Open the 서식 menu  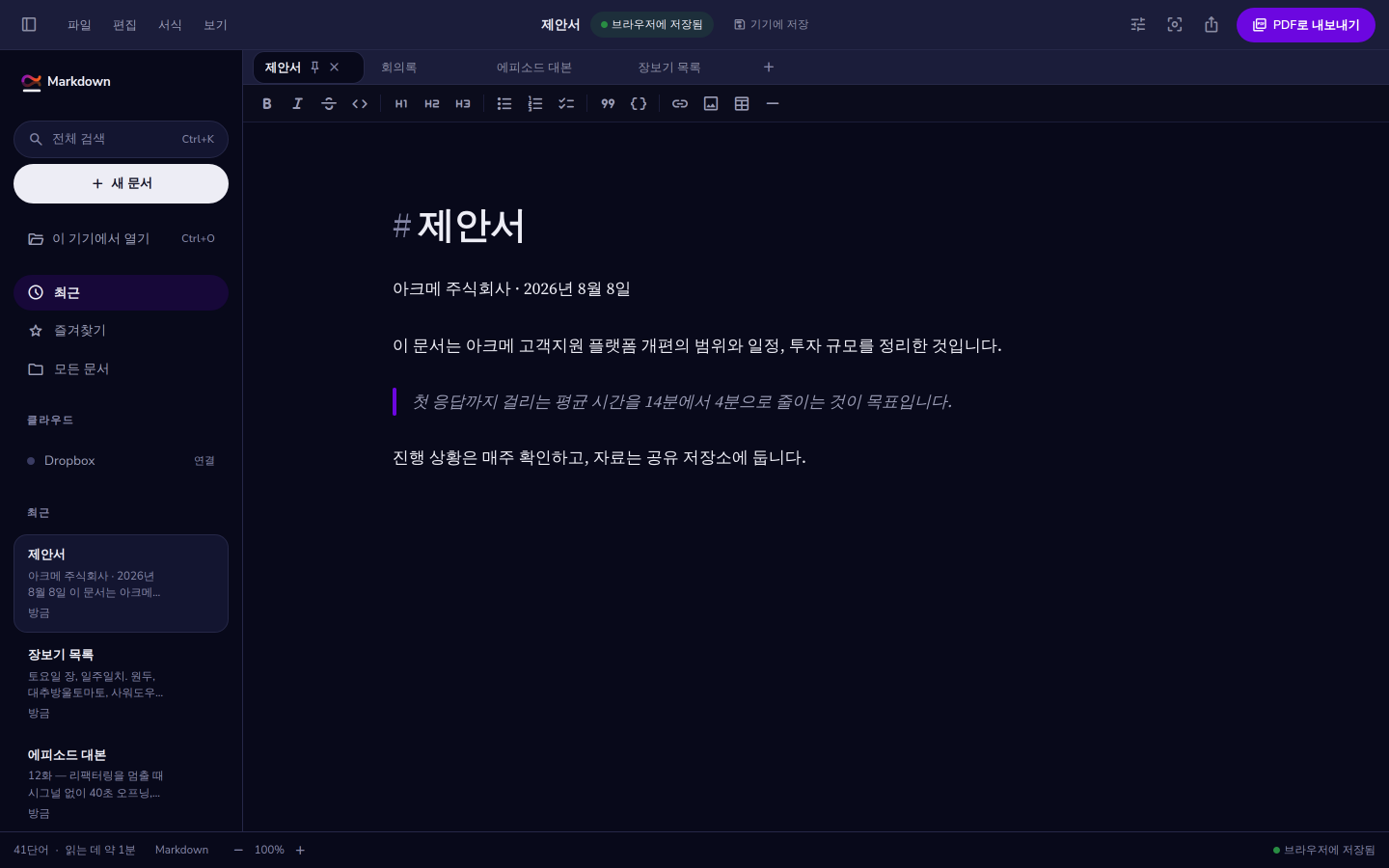point(170,24)
